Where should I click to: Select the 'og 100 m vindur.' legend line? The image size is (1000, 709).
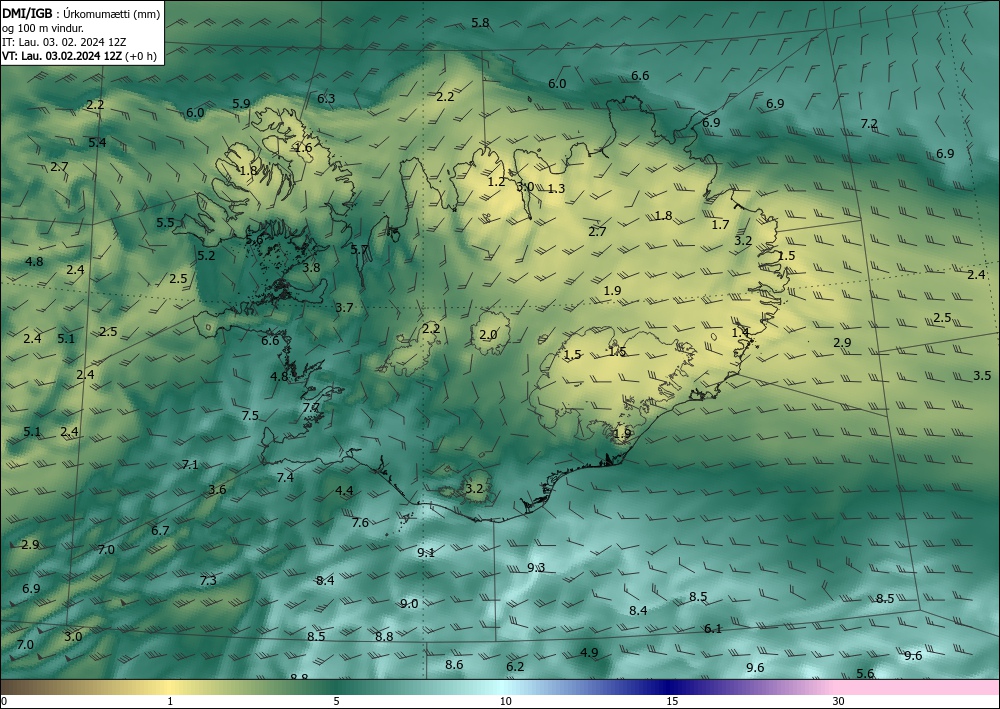pyautogui.click(x=43, y=28)
